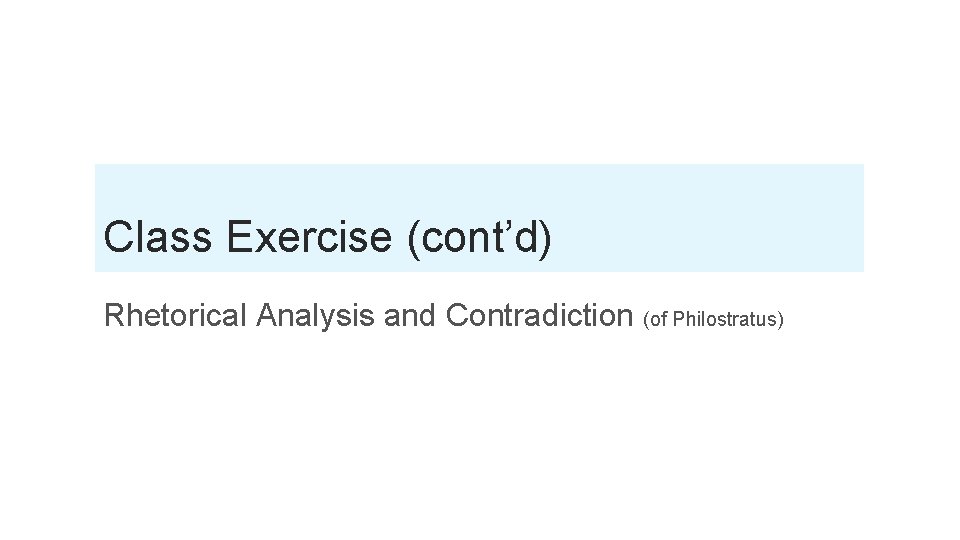
Task: Click the white space right of "(of Philostratus)"
Action: [870, 318]
